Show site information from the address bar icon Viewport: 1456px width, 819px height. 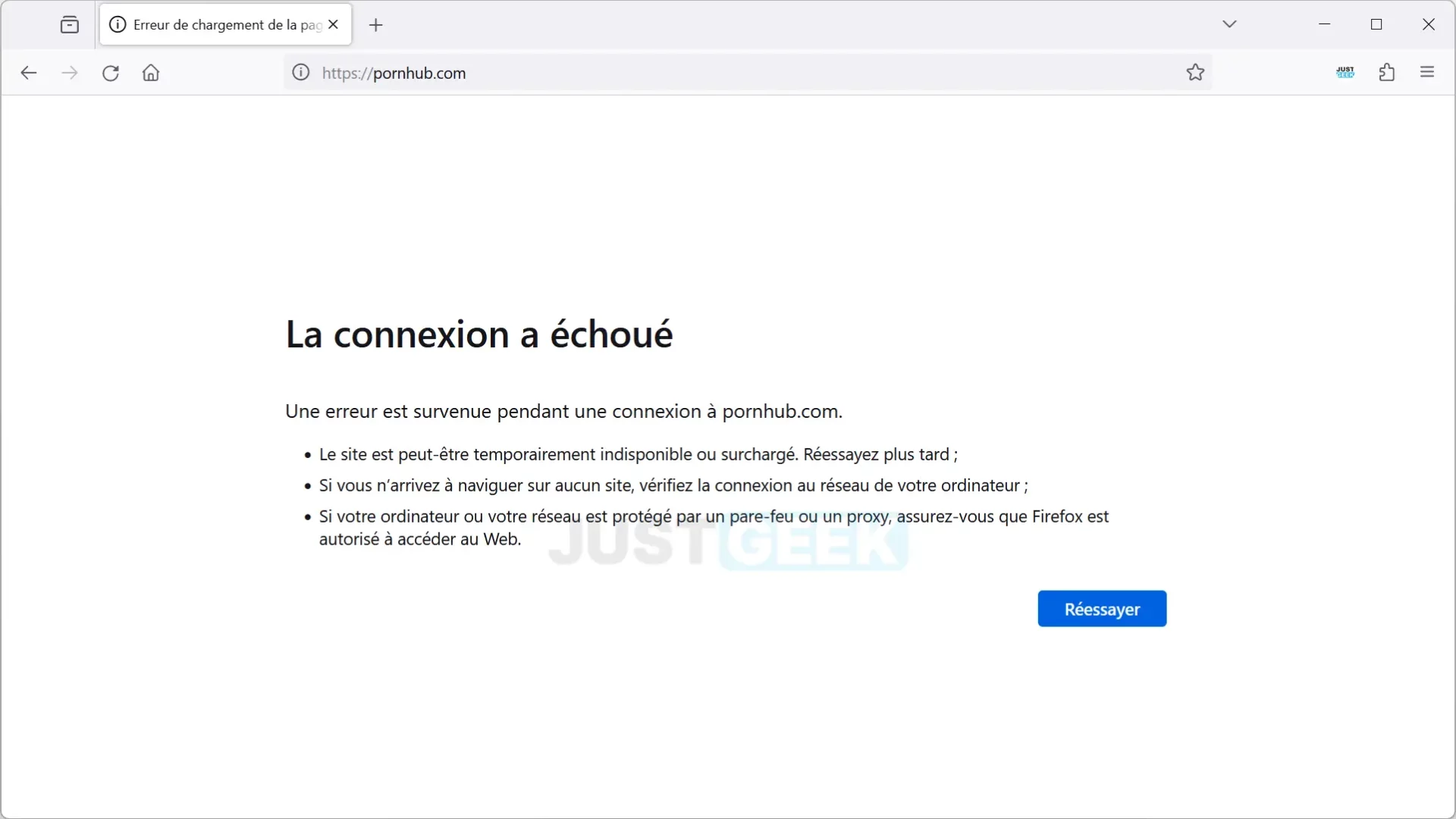tap(301, 73)
